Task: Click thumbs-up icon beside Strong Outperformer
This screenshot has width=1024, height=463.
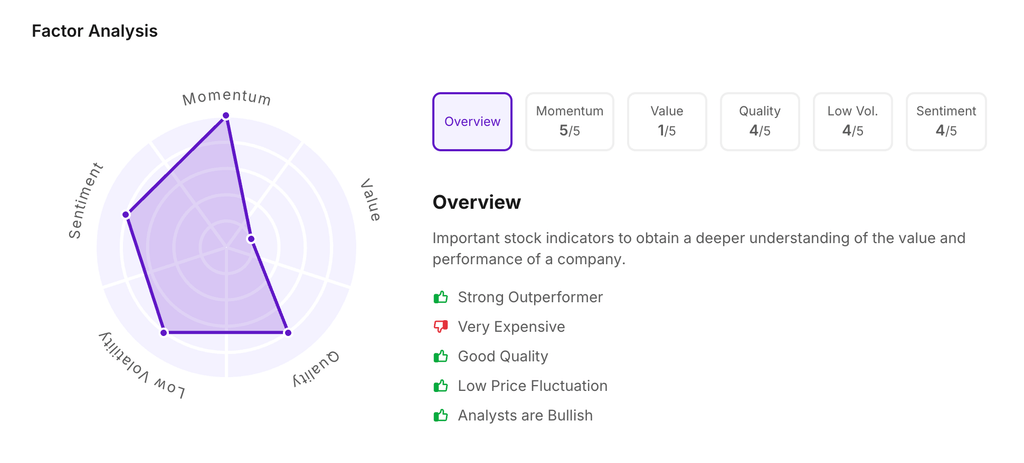Action: tap(441, 297)
